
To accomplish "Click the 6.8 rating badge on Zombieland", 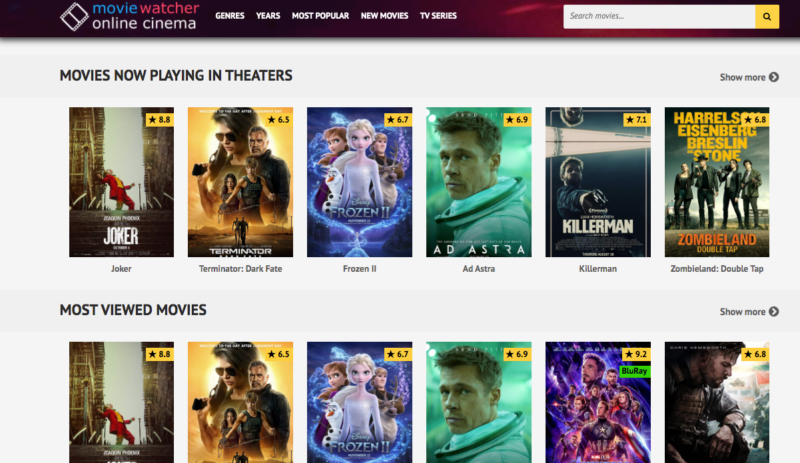I will click(x=756, y=119).
